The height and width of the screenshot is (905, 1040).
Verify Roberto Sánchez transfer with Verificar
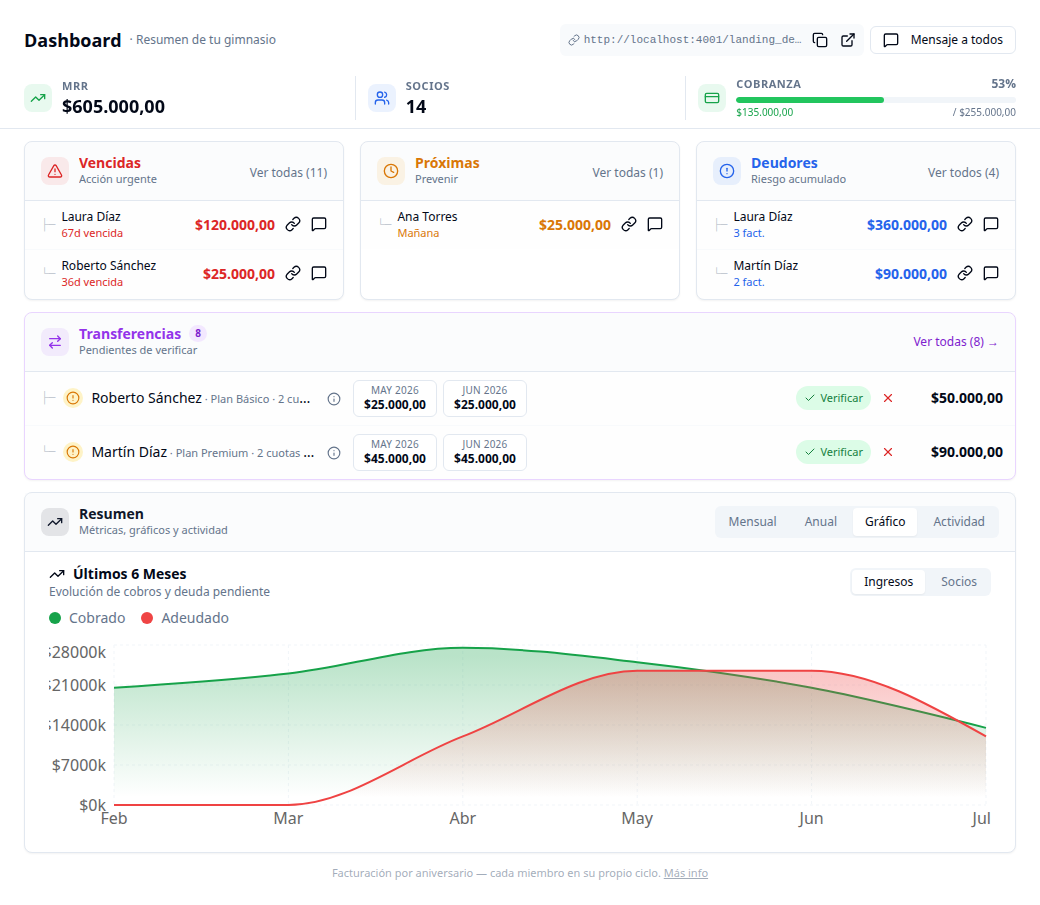coord(834,398)
